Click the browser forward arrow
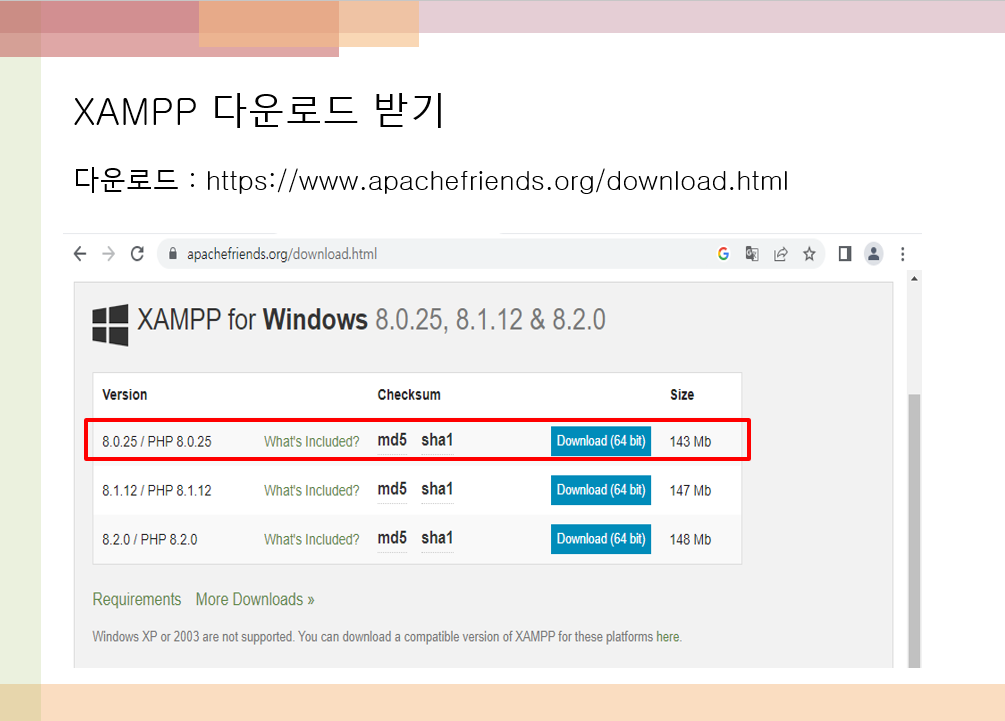The width and height of the screenshot is (1005, 721). click(108, 254)
